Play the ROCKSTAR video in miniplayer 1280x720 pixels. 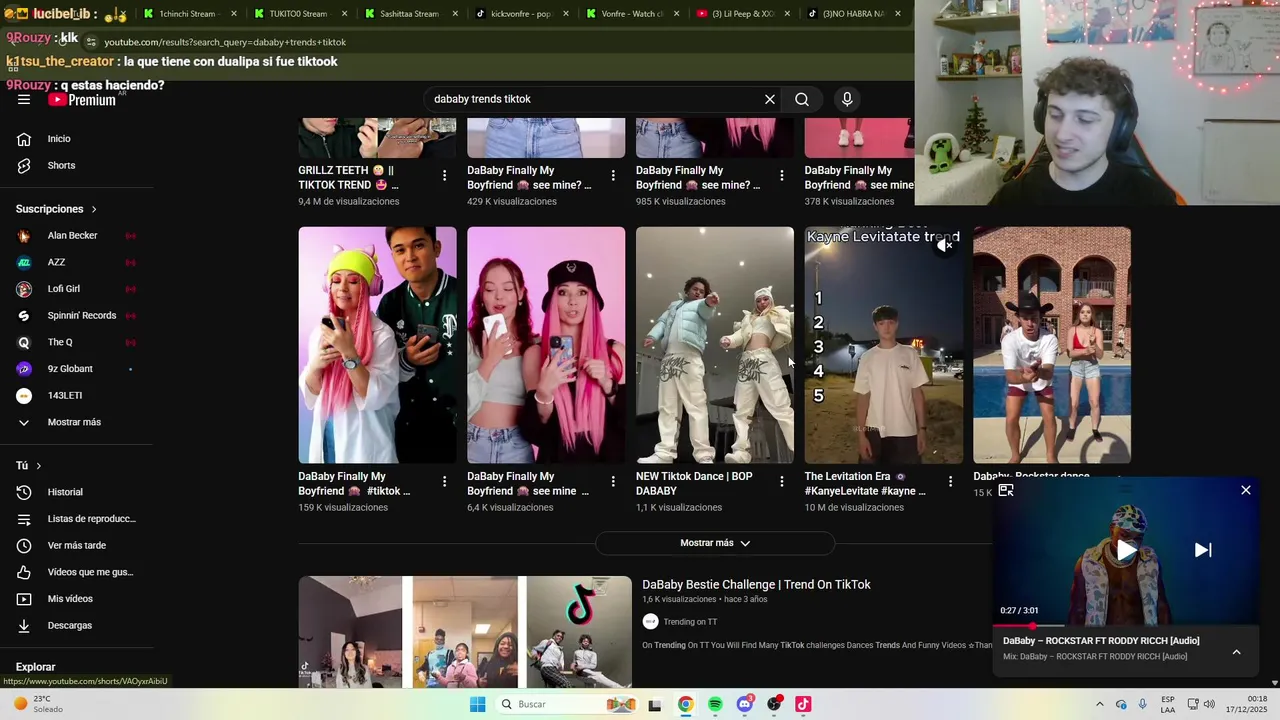click(1126, 550)
